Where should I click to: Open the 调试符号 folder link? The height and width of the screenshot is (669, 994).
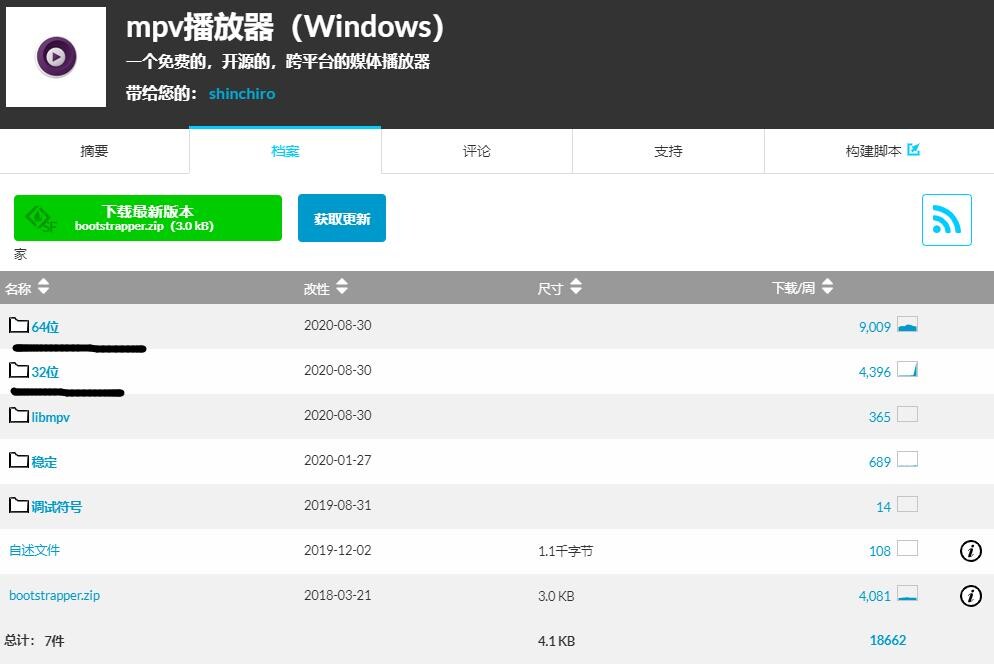tap(57, 507)
